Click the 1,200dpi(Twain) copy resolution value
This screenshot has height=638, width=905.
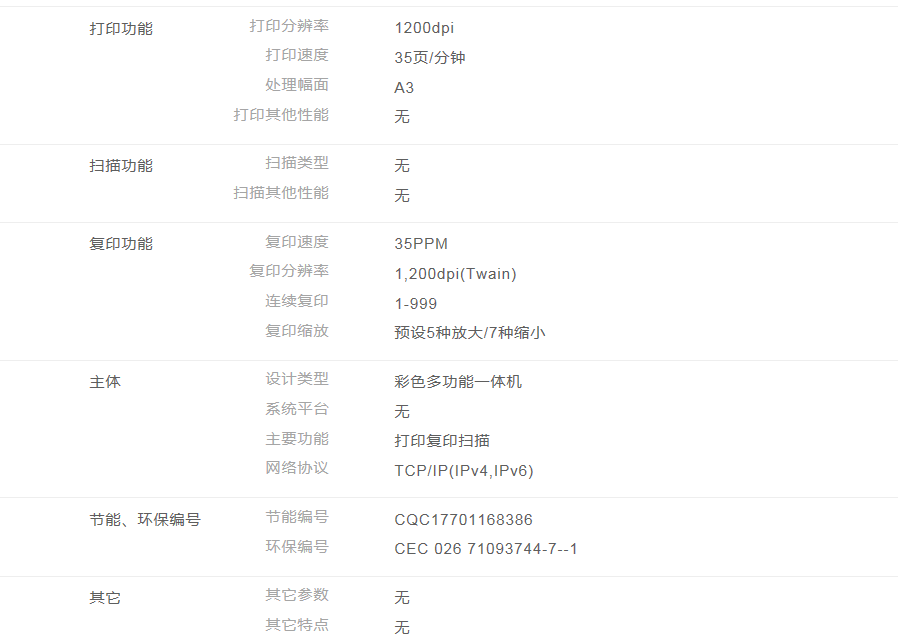[x=455, y=274]
